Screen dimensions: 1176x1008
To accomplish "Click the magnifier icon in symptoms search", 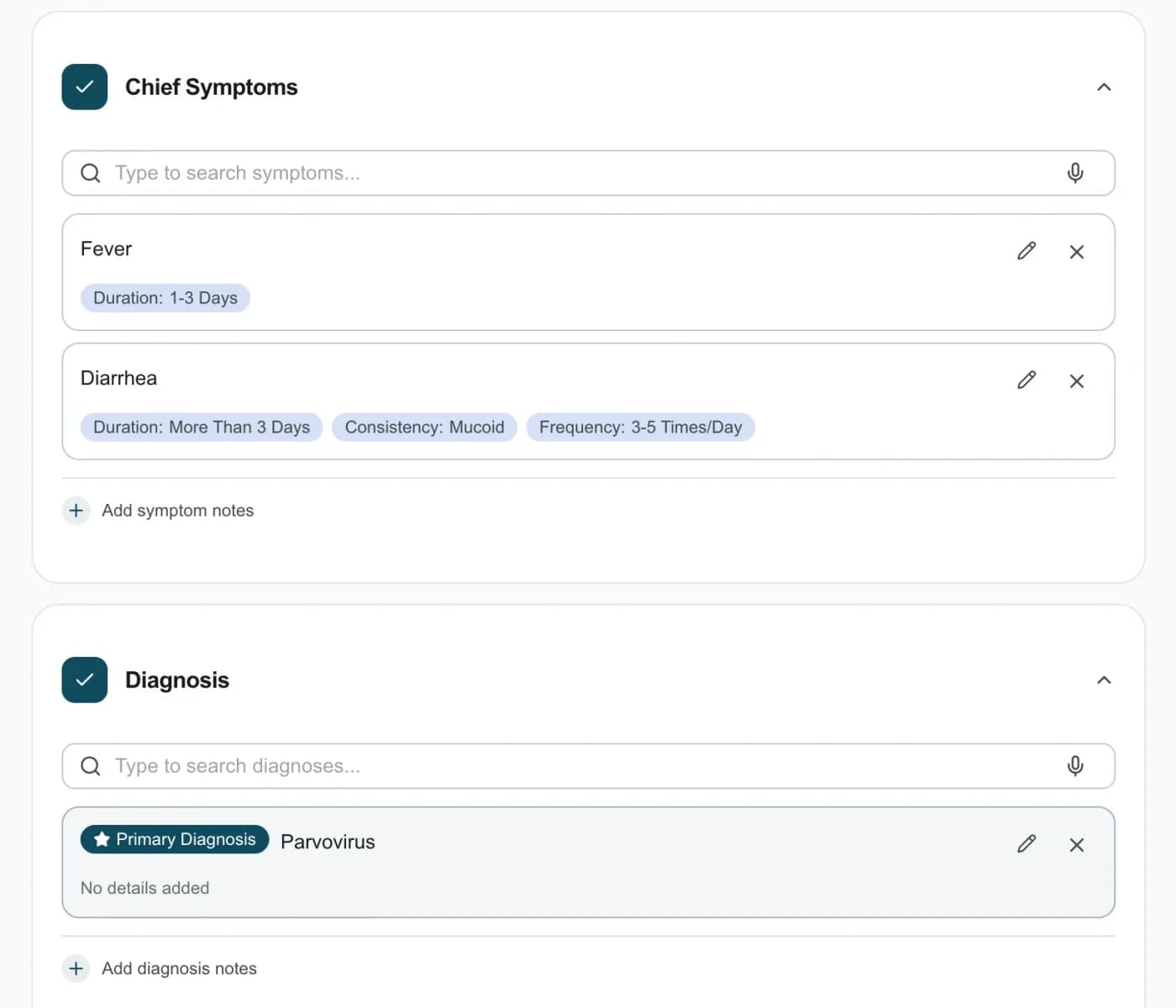I will pos(91,173).
